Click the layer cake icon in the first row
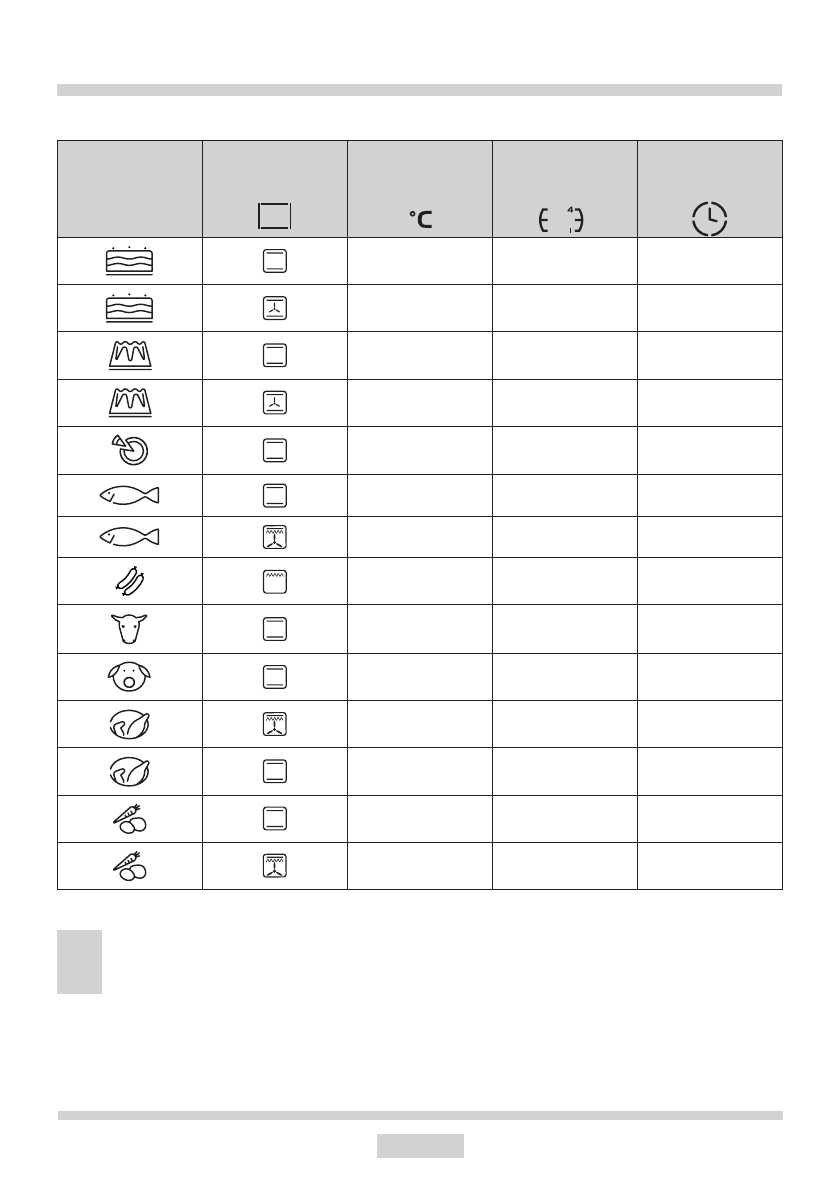This screenshot has height=1191, width=839. point(130,262)
